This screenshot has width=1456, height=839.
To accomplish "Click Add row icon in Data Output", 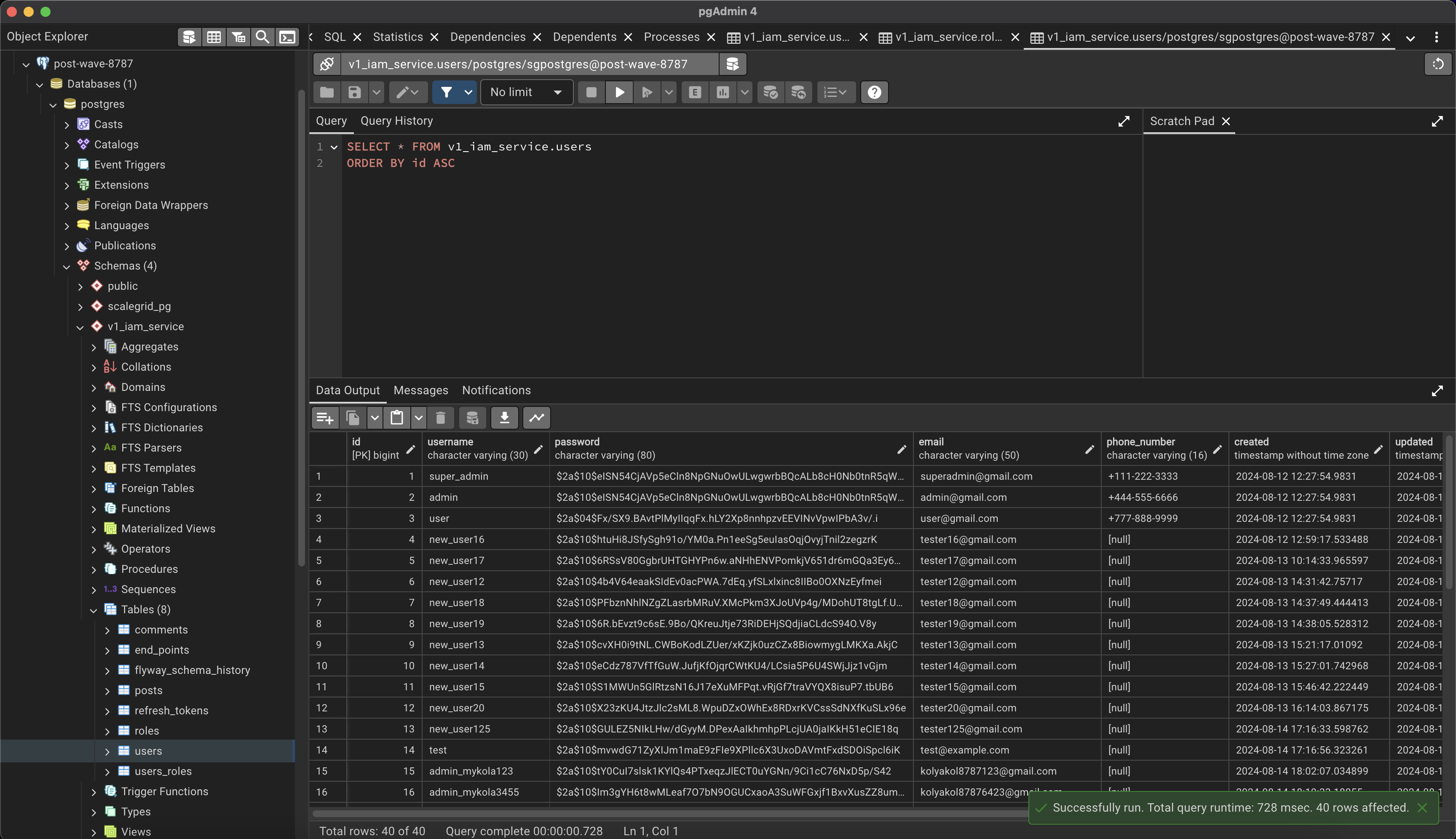I will pos(325,418).
